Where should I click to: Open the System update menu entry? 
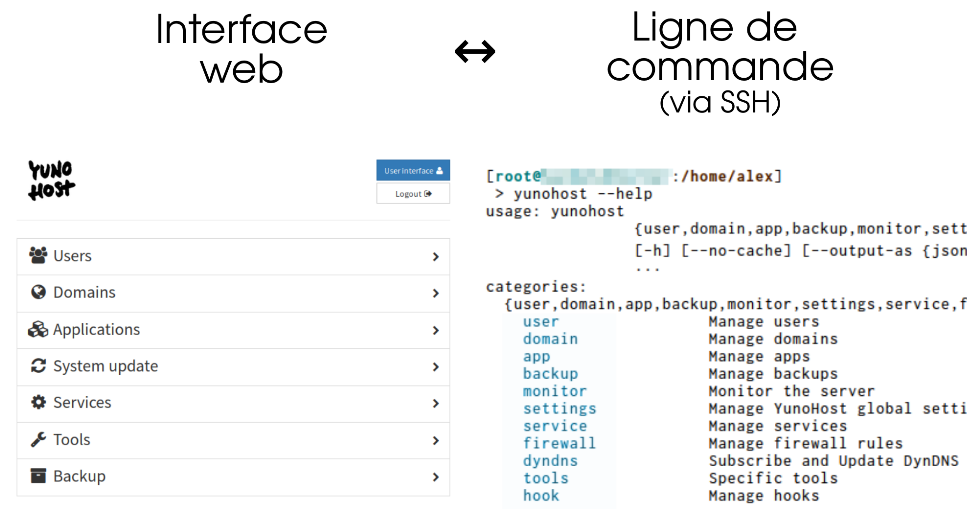tap(233, 367)
